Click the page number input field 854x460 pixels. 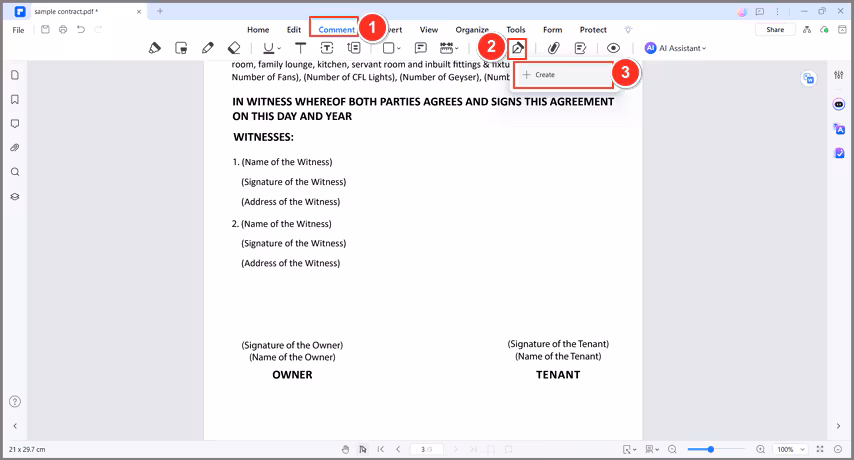pos(426,449)
